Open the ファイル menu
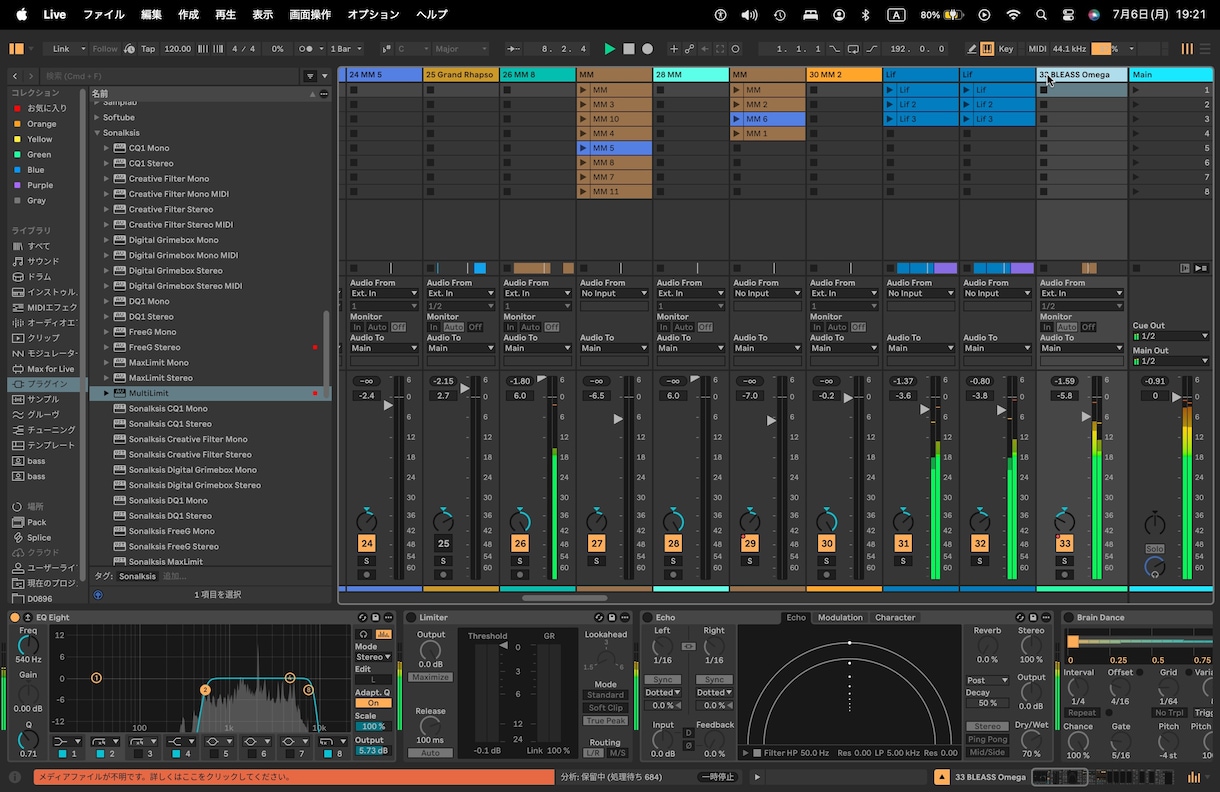The image size is (1220, 792). [x=103, y=14]
